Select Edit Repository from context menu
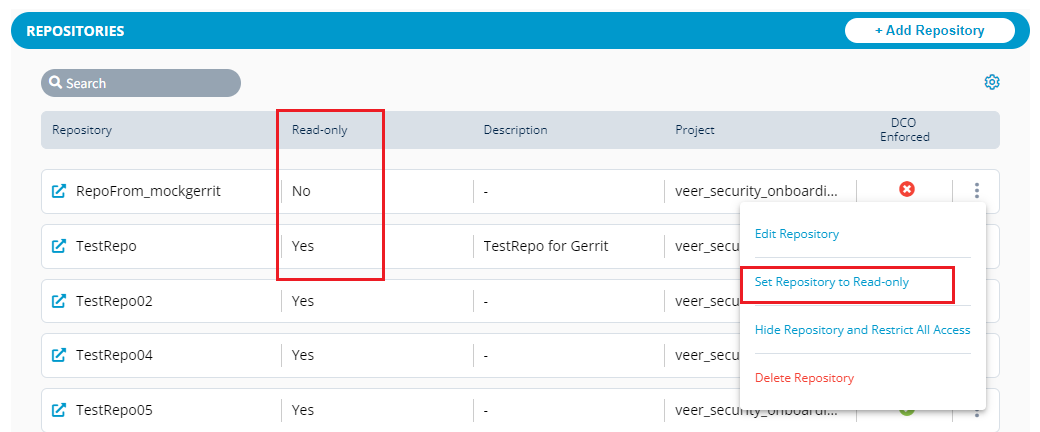This screenshot has height=432, width=1040. 797,234
